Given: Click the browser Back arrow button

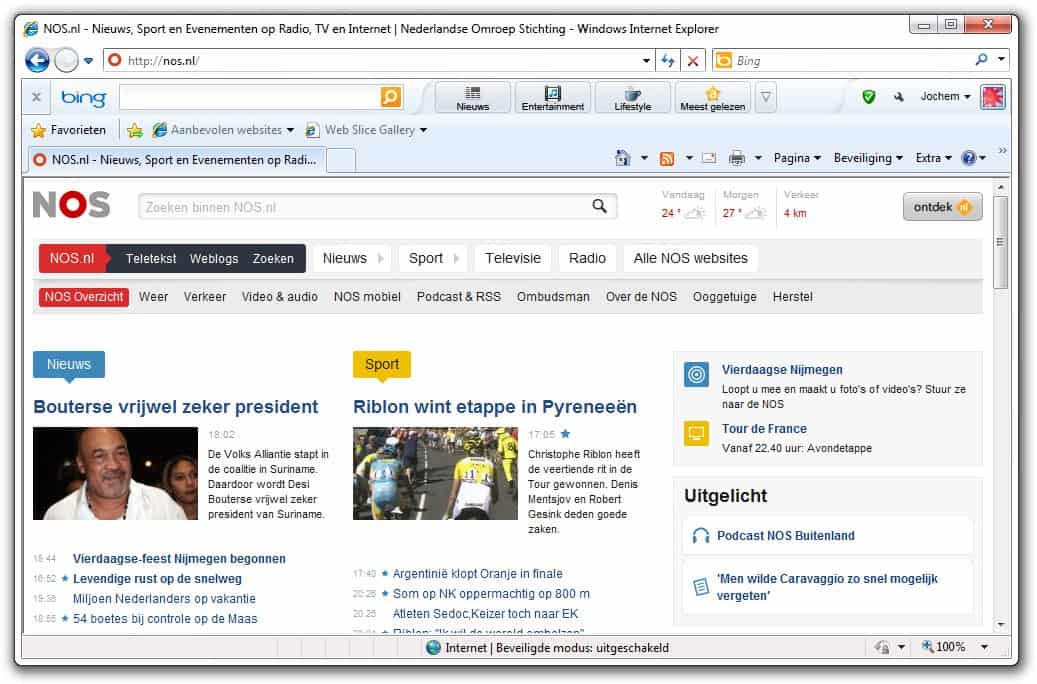Looking at the screenshot, I should coord(37,61).
